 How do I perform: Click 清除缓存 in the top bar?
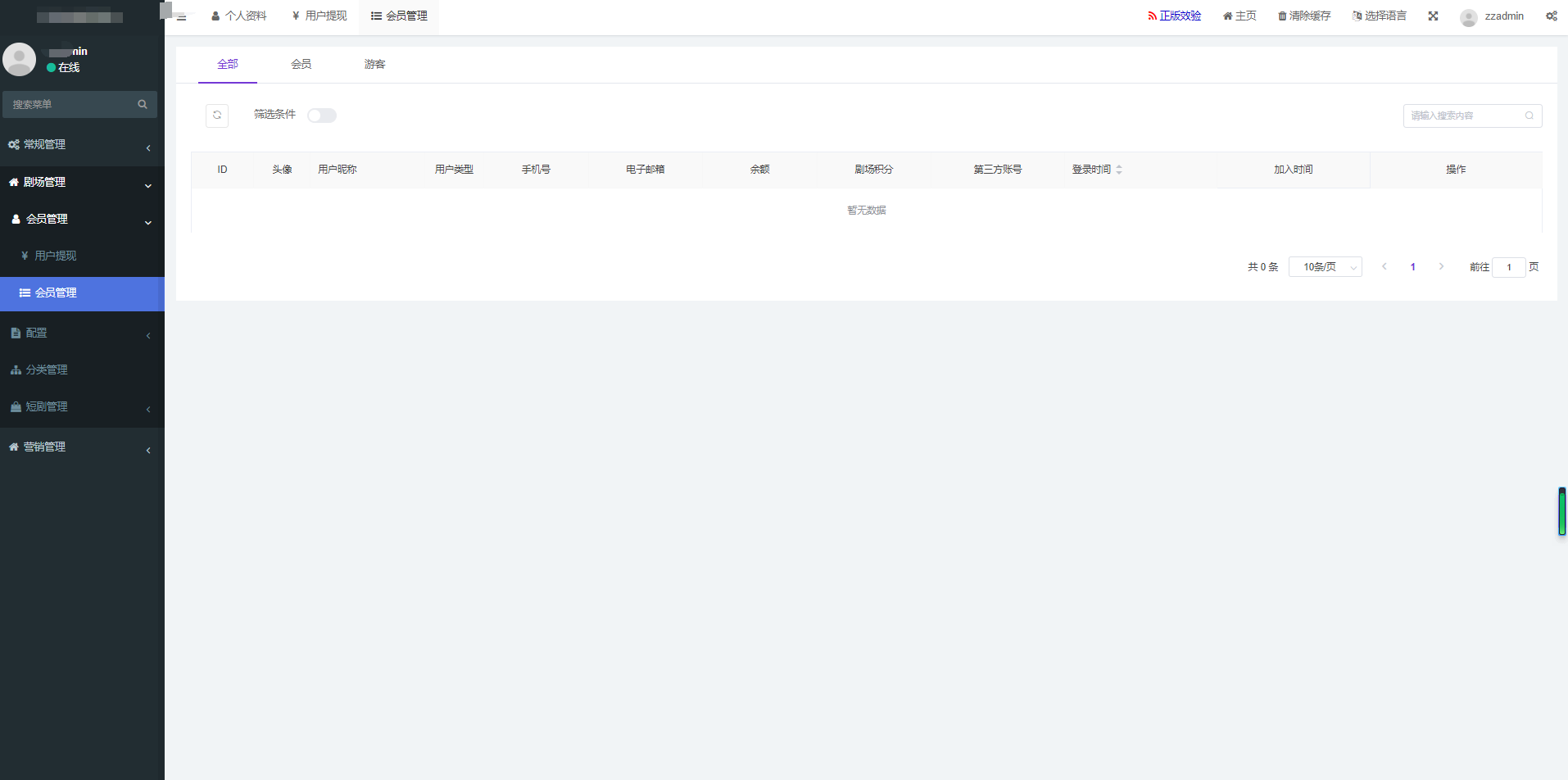click(1304, 16)
